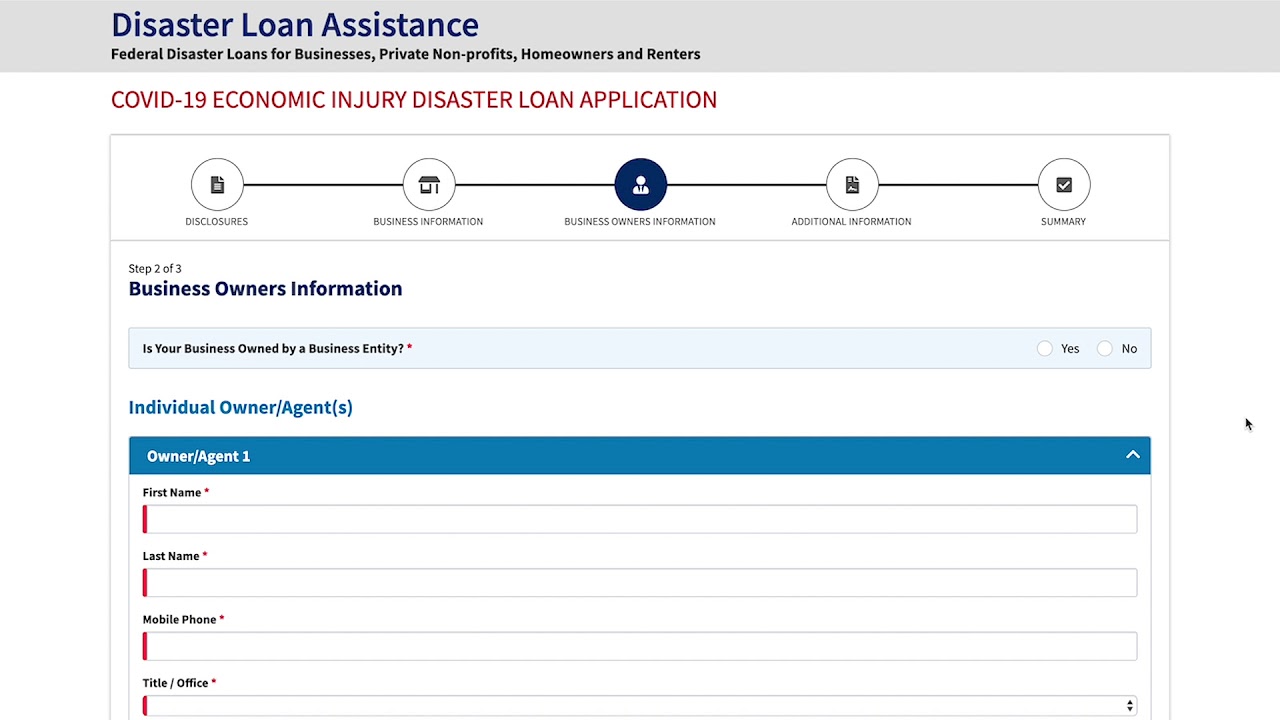Click the Disclosures step label

(217, 221)
